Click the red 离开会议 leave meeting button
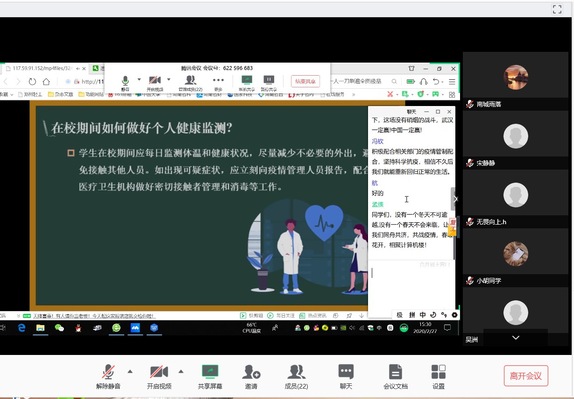Image resolution: width=574 pixels, height=399 pixels. pyautogui.click(x=526, y=376)
